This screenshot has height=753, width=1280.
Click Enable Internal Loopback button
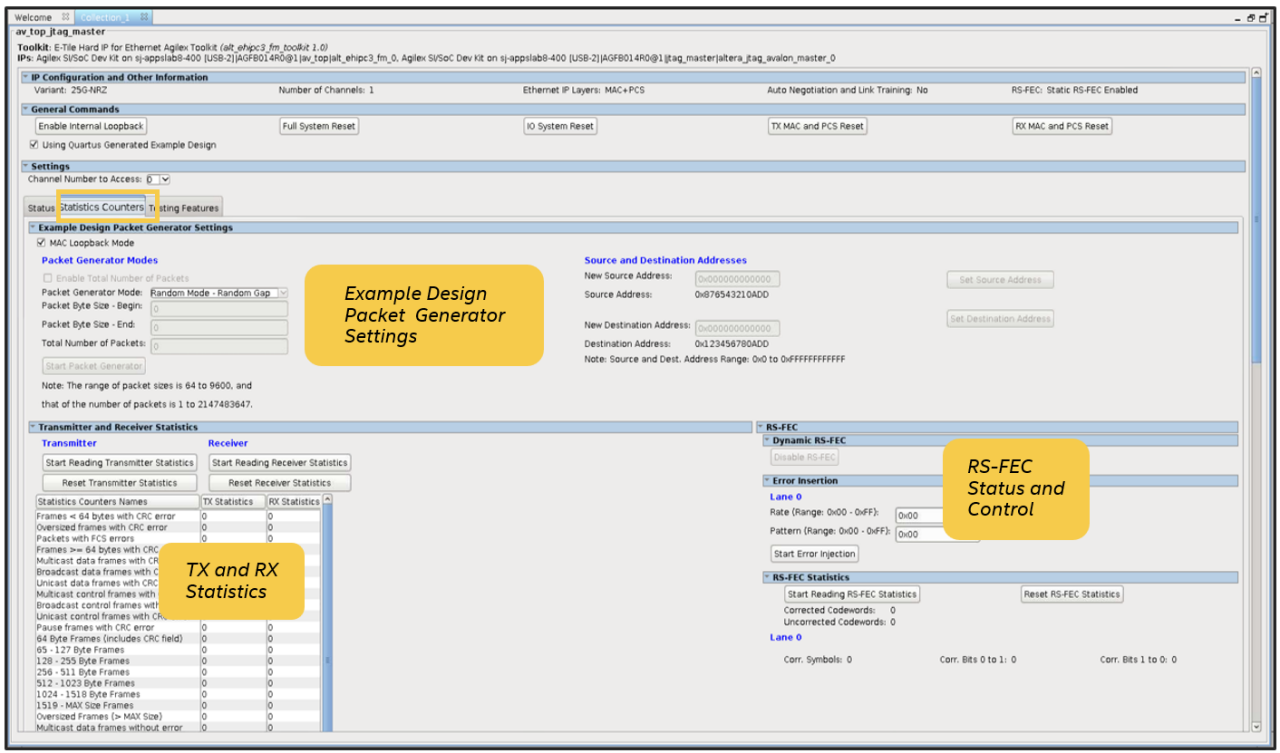click(x=91, y=126)
